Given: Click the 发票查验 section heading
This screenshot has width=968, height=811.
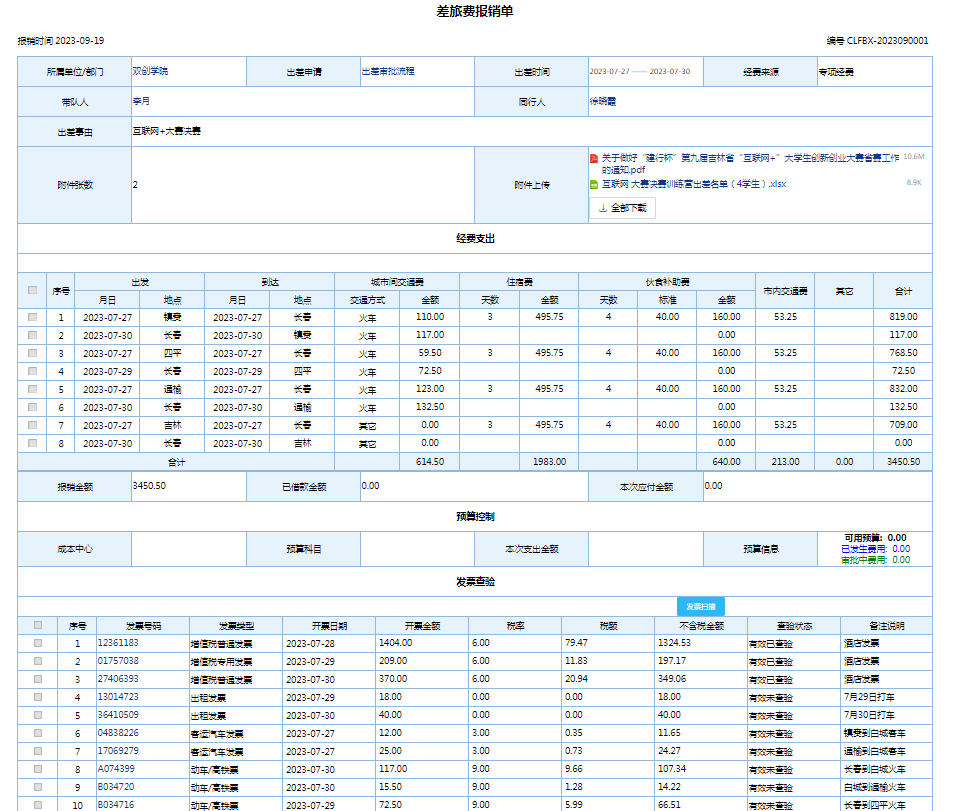Looking at the screenshot, I should [475, 581].
